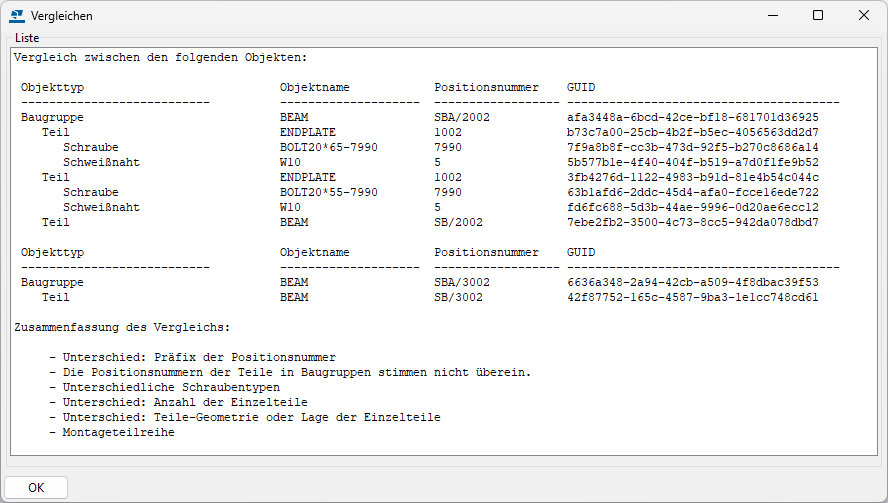Select GUID 42f87752-165c-4587-9ba3-1e1cc748cd61
This screenshot has height=503, width=888.
coord(693,297)
